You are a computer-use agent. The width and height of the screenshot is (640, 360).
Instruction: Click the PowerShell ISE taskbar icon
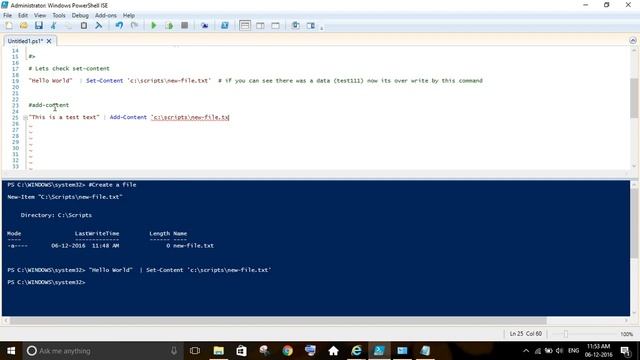[379, 351]
